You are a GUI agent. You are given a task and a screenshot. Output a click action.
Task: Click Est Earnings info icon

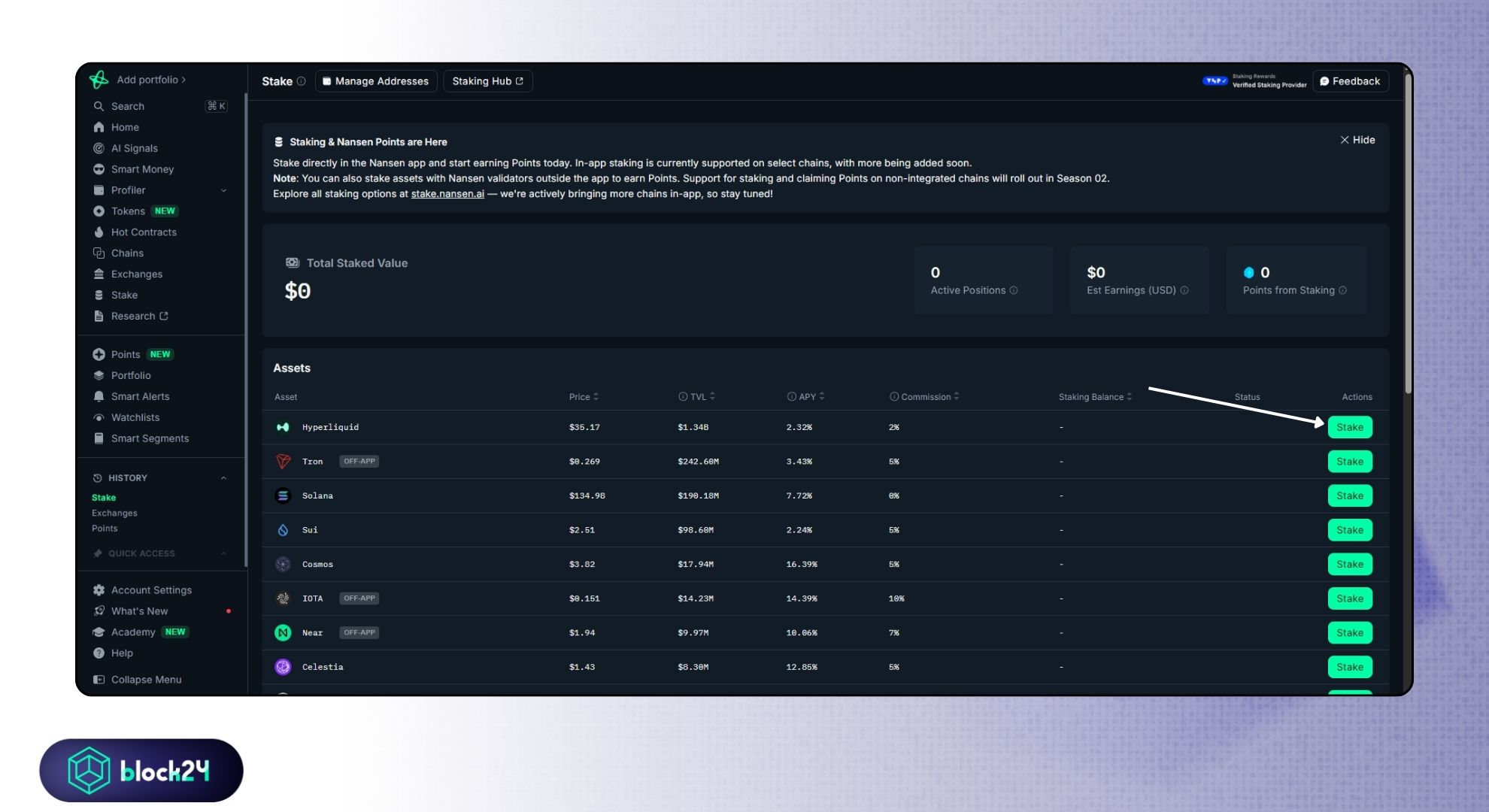coord(1184,290)
